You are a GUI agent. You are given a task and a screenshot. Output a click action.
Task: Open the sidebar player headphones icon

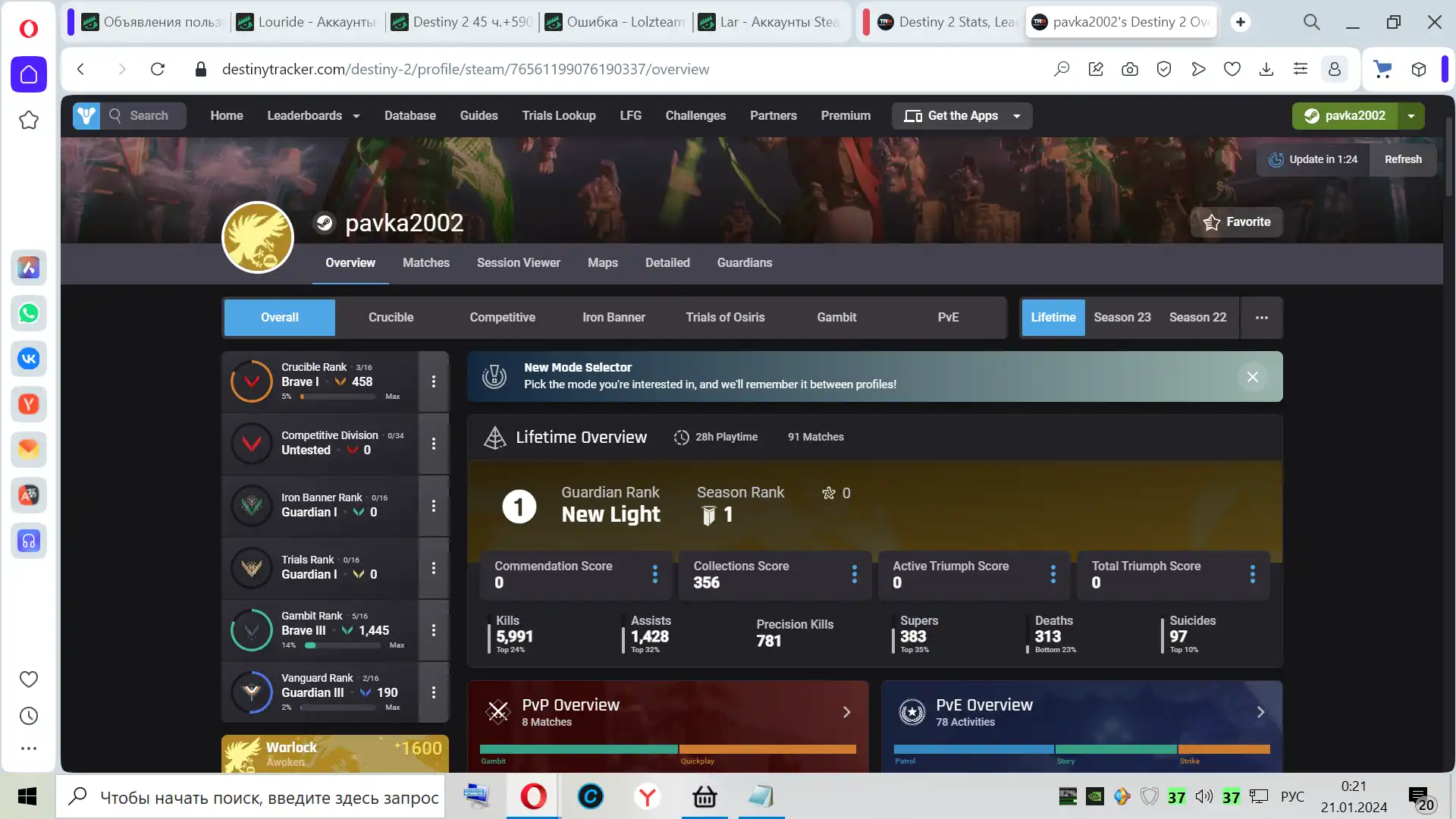click(29, 541)
